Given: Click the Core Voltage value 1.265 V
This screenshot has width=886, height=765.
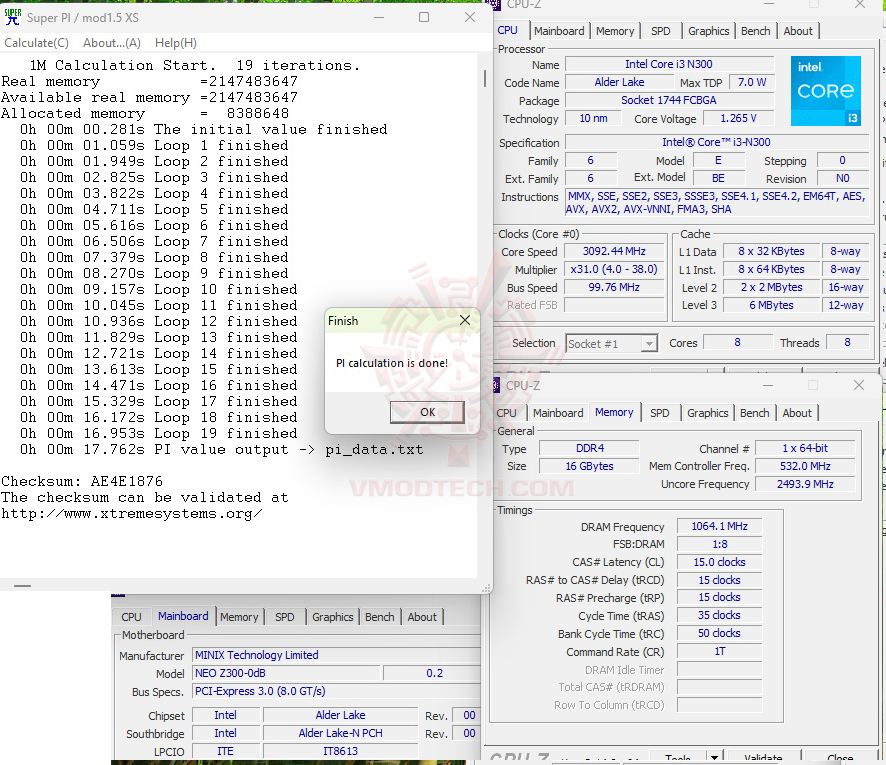Looking at the screenshot, I should tap(738, 119).
